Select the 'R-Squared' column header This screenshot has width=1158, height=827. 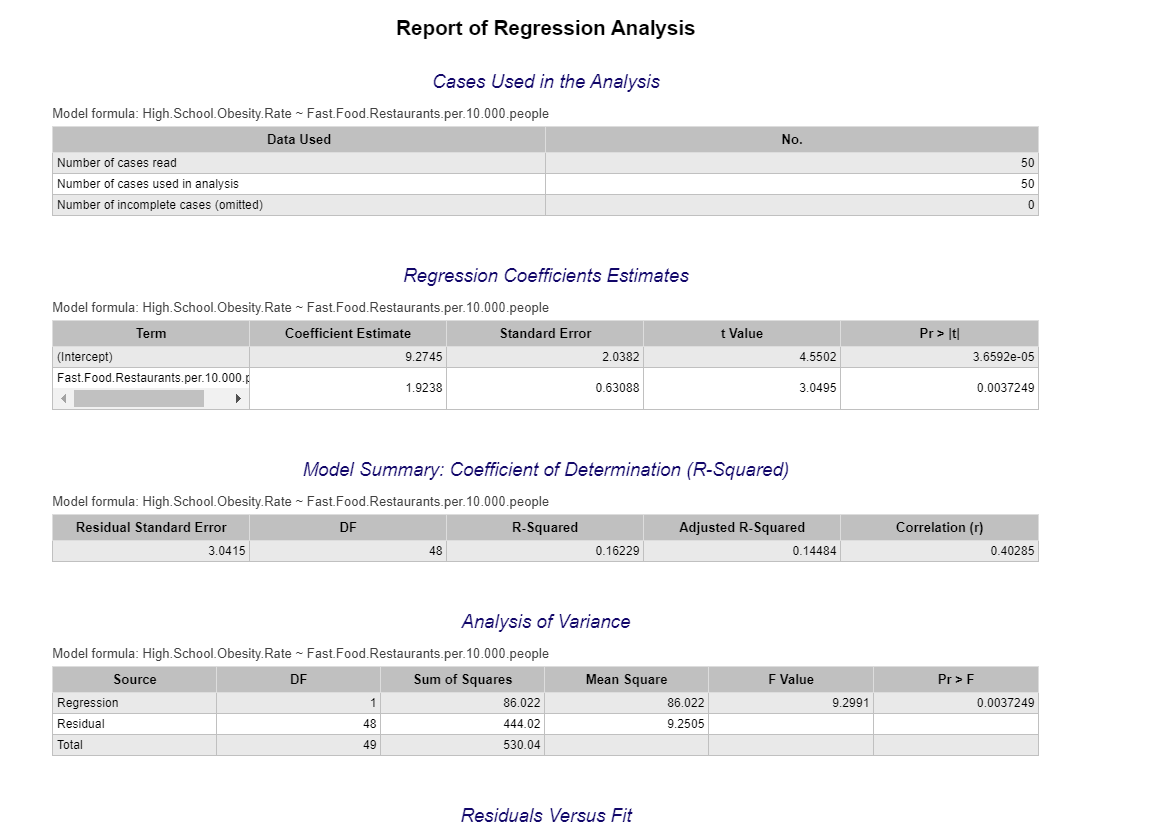[x=544, y=527]
